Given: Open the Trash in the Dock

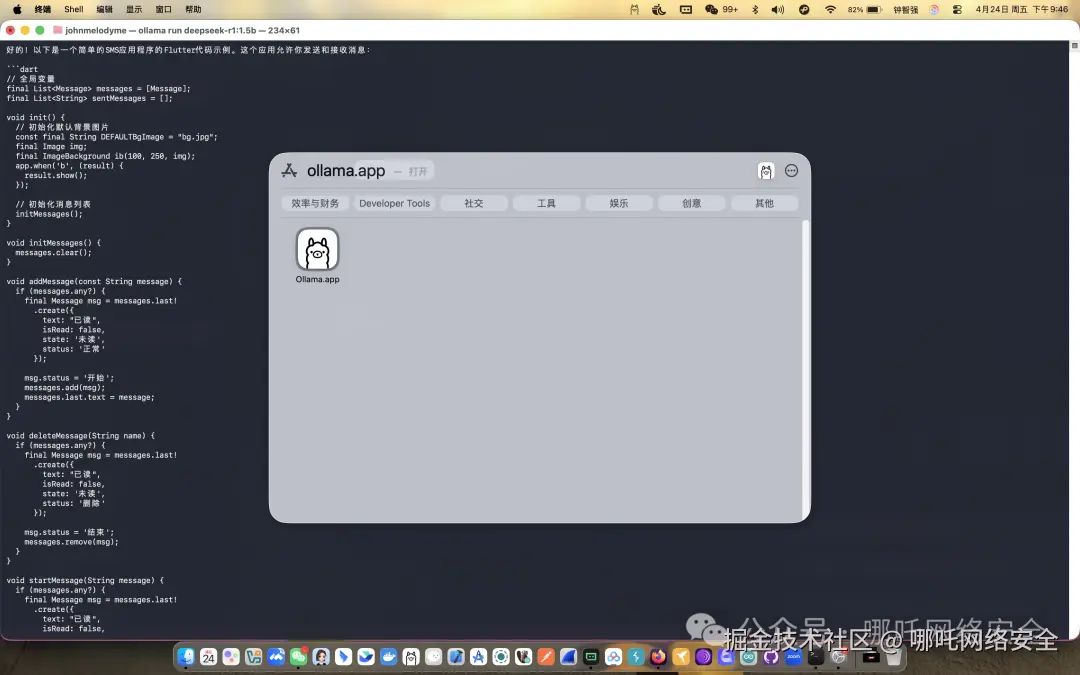Looking at the screenshot, I should [x=893, y=657].
